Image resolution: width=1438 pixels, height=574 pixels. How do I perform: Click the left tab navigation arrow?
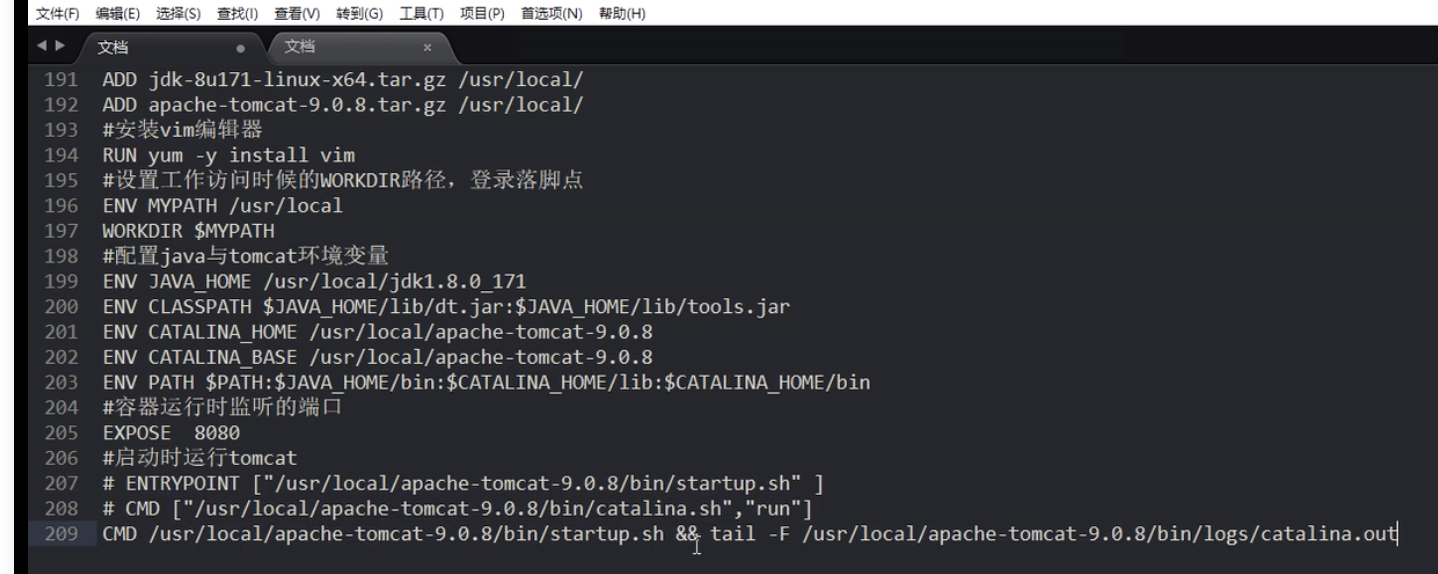tap(42, 47)
